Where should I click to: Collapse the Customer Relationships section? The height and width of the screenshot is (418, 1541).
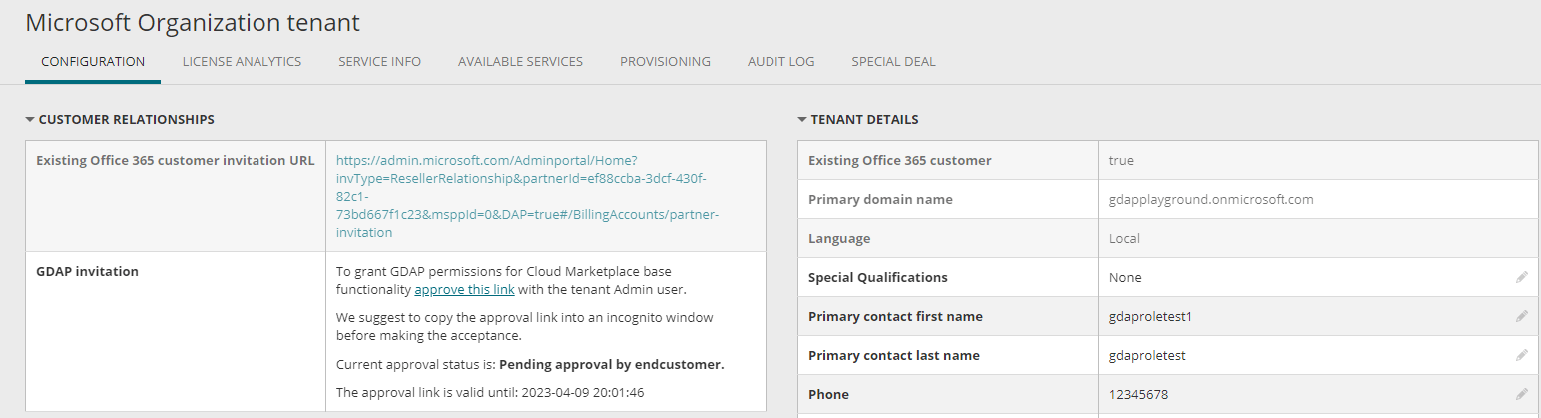(x=30, y=120)
